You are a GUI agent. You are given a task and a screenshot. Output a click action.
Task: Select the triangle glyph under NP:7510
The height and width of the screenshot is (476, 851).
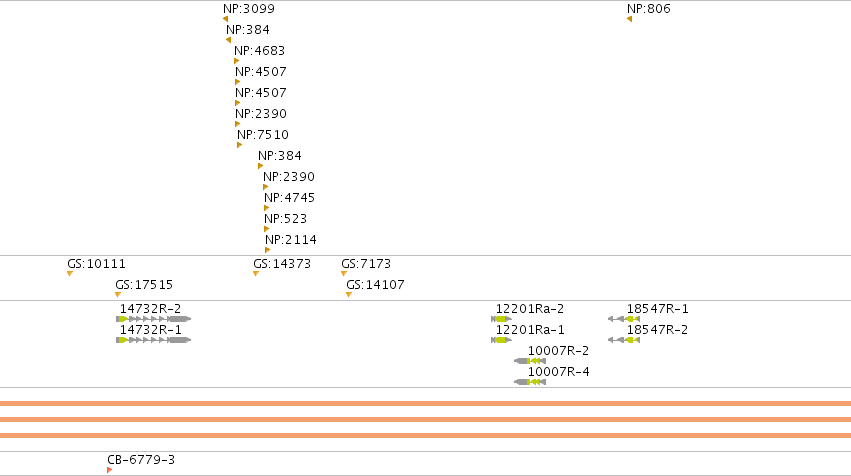(x=239, y=145)
